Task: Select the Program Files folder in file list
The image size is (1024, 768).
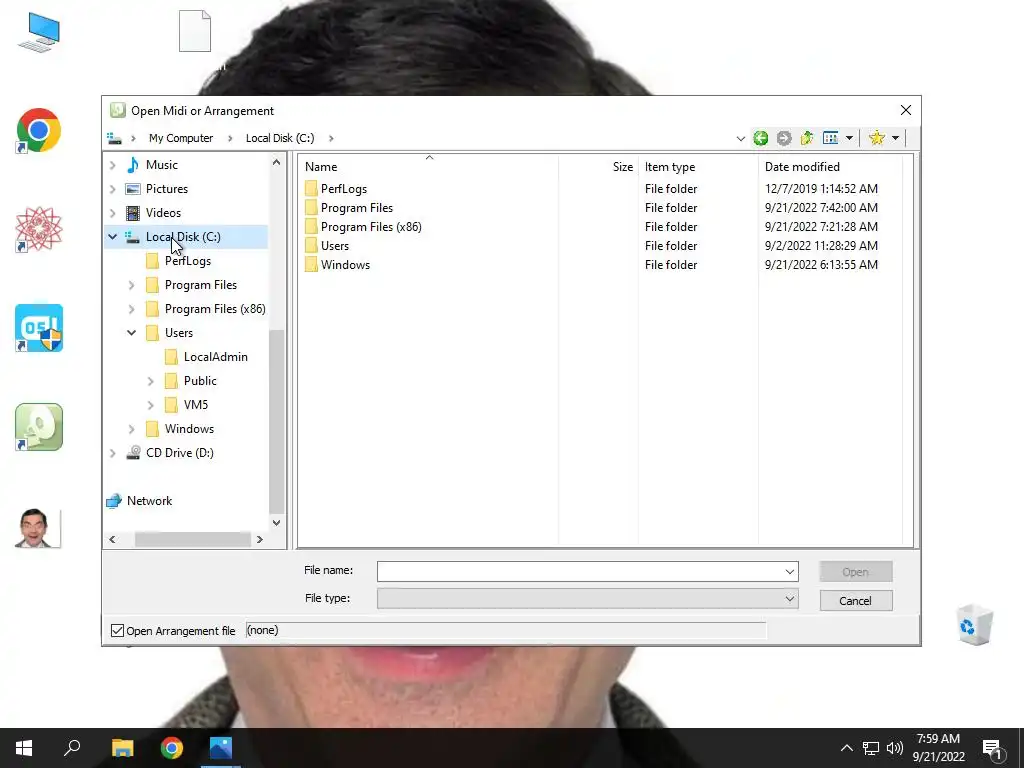Action: (x=357, y=208)
